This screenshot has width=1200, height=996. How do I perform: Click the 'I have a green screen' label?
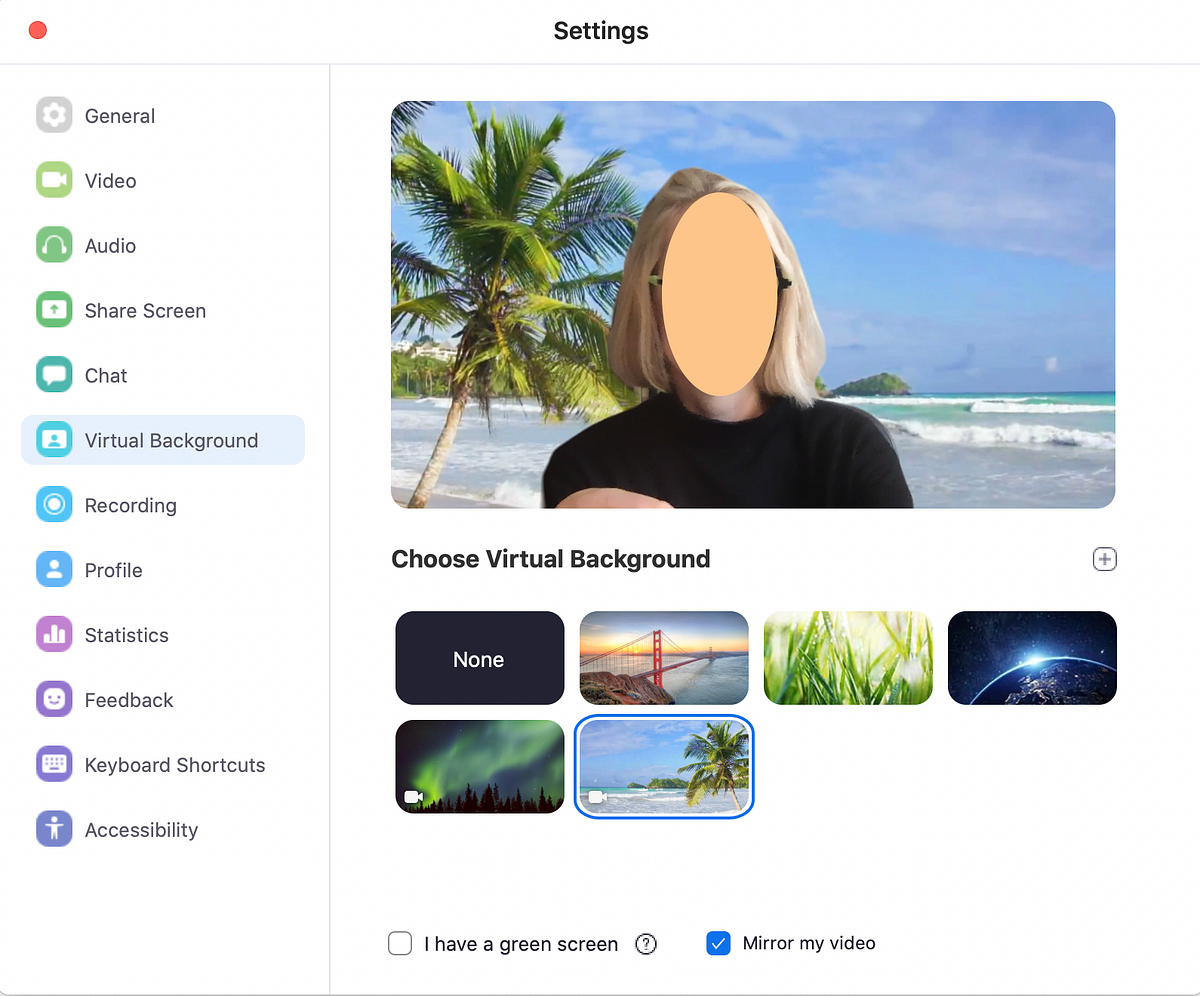pyautogui.click(x=521, y=943)
